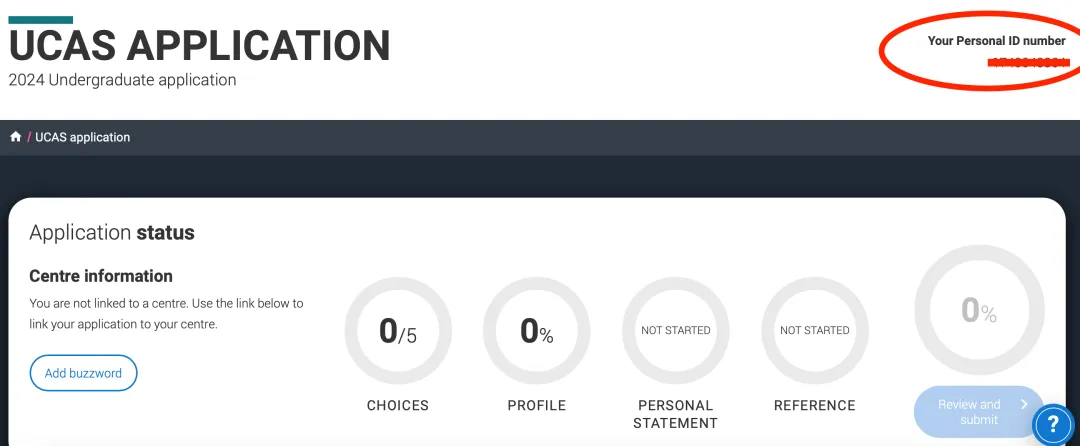Open the Personal Statement not started circle
Screen dimensions: 1080x446
point(676,331)
